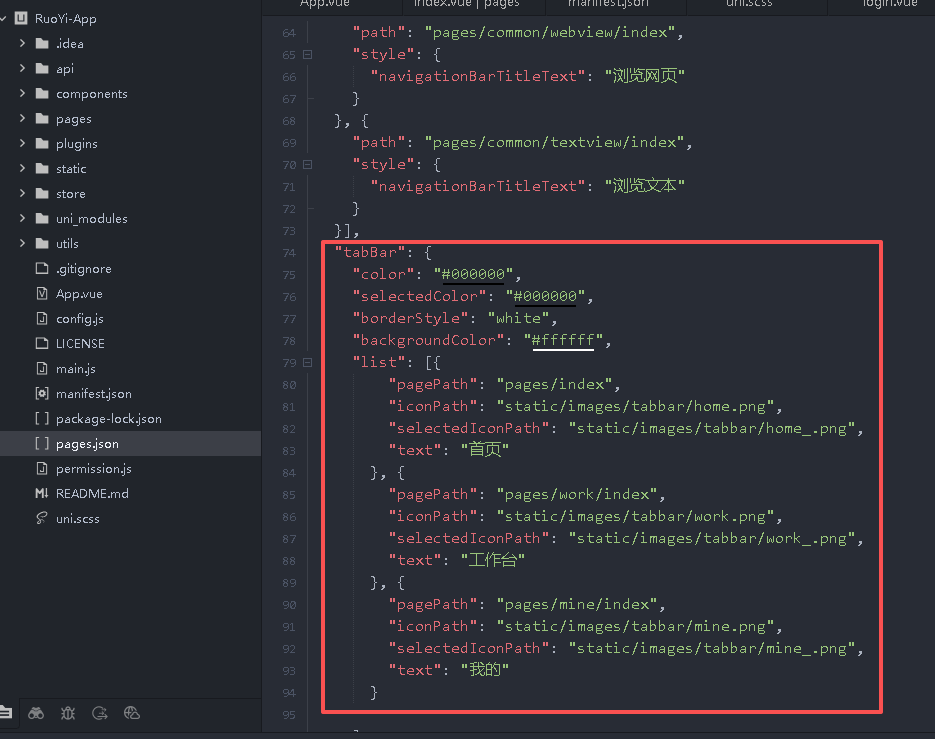935x739 pixels.
Task: Click line number 83 in the gutter
Action: 289,450
